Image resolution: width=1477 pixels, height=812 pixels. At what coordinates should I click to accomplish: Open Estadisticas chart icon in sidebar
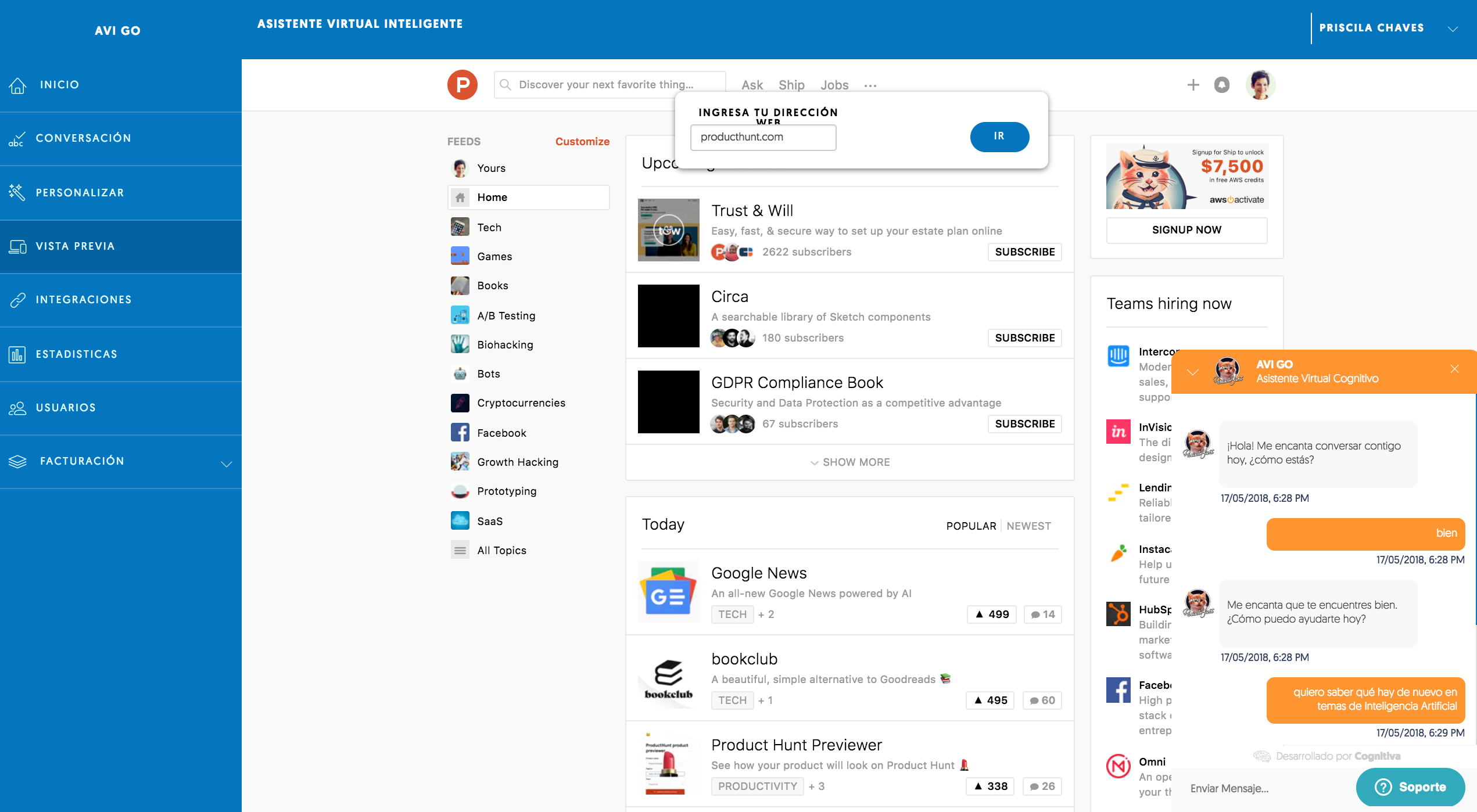tap(17, 354)
